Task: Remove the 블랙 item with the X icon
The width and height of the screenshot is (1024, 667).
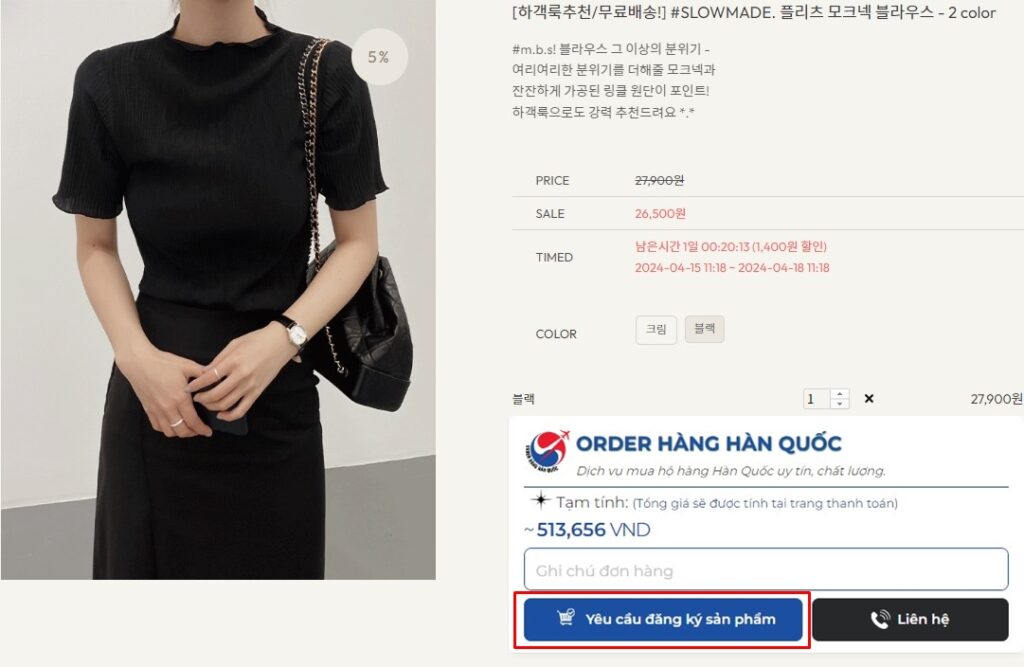Action: pos(869,399)
